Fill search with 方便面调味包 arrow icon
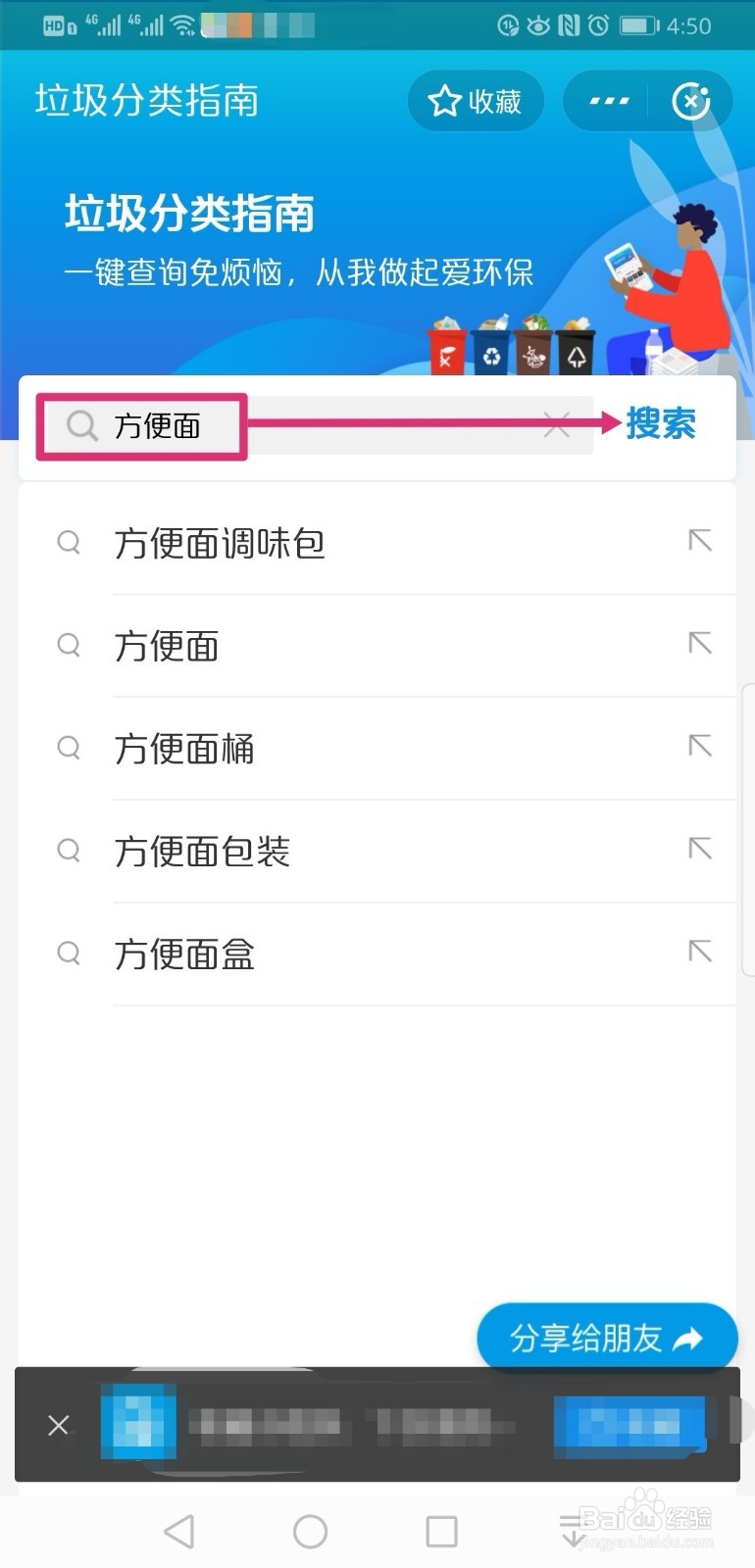The height and width of the screenshot is (1568, 755). 700,541
